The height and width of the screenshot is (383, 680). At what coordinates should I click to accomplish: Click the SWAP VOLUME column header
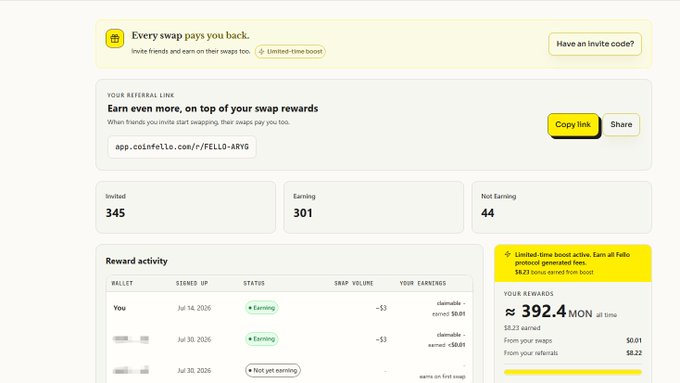[x=353, y=283]
